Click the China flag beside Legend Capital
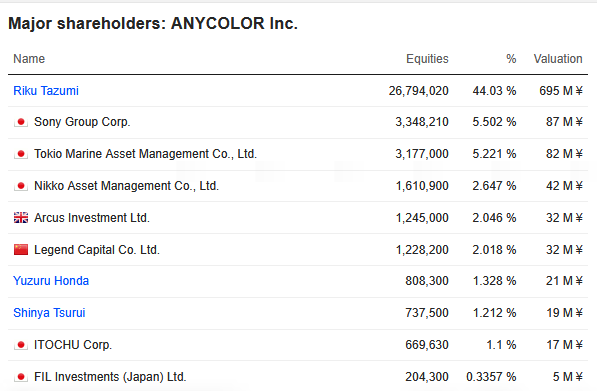 [21, 250]
